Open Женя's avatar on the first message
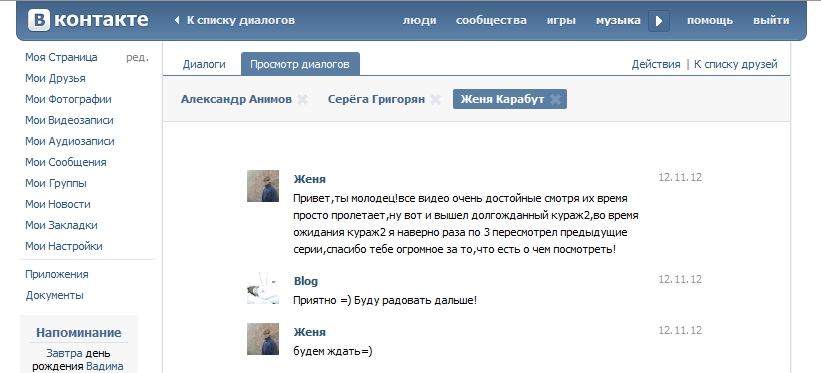Viewport: 821px width, 373px height. (x=263, y=185)
